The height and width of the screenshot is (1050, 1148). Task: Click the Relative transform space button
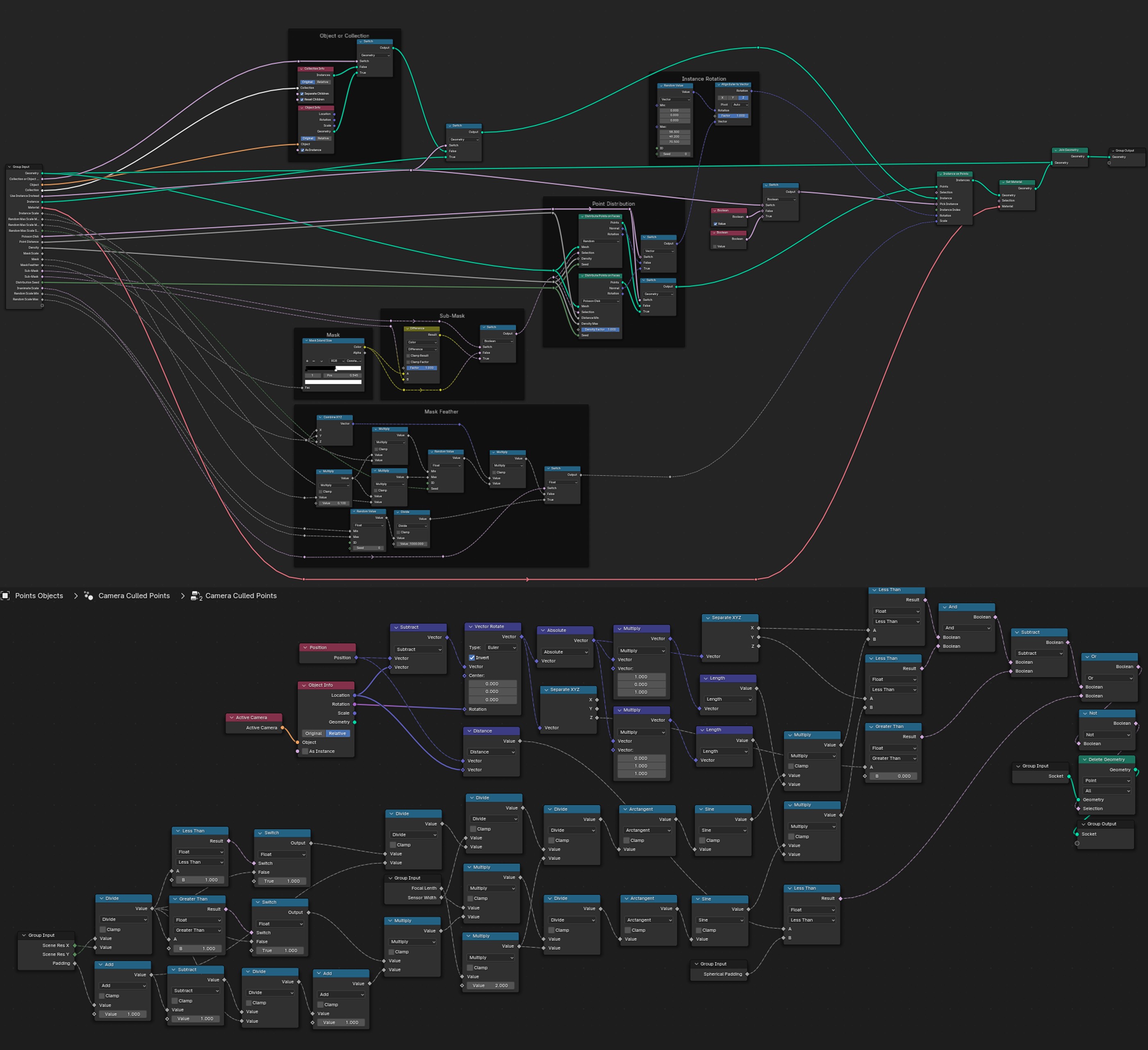(x=337, y=733)
